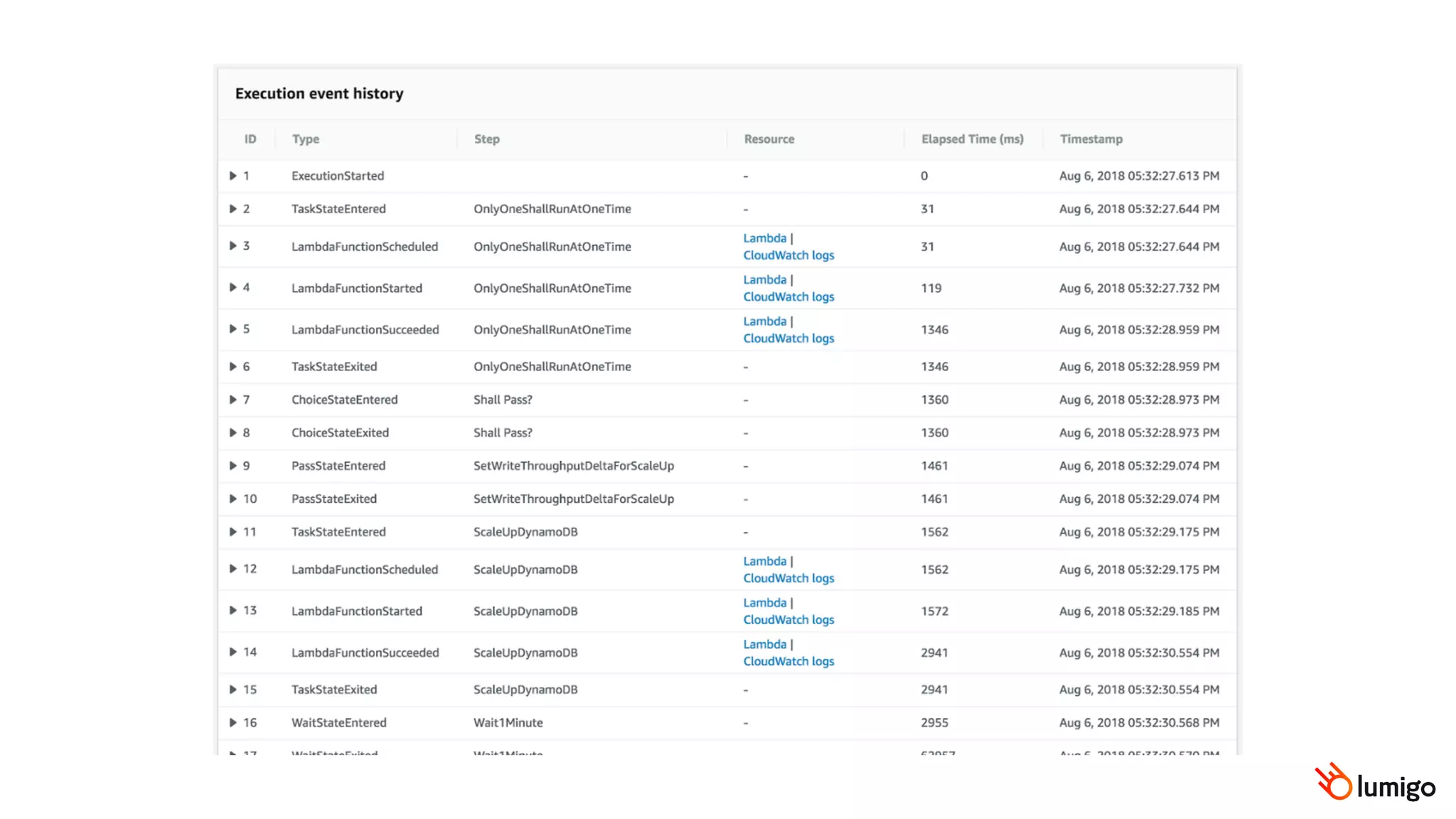Image resolution: width=1456 pixels, height=819 pixels.
Task: Open Lambda link for event 13
Action: point(764,603)
